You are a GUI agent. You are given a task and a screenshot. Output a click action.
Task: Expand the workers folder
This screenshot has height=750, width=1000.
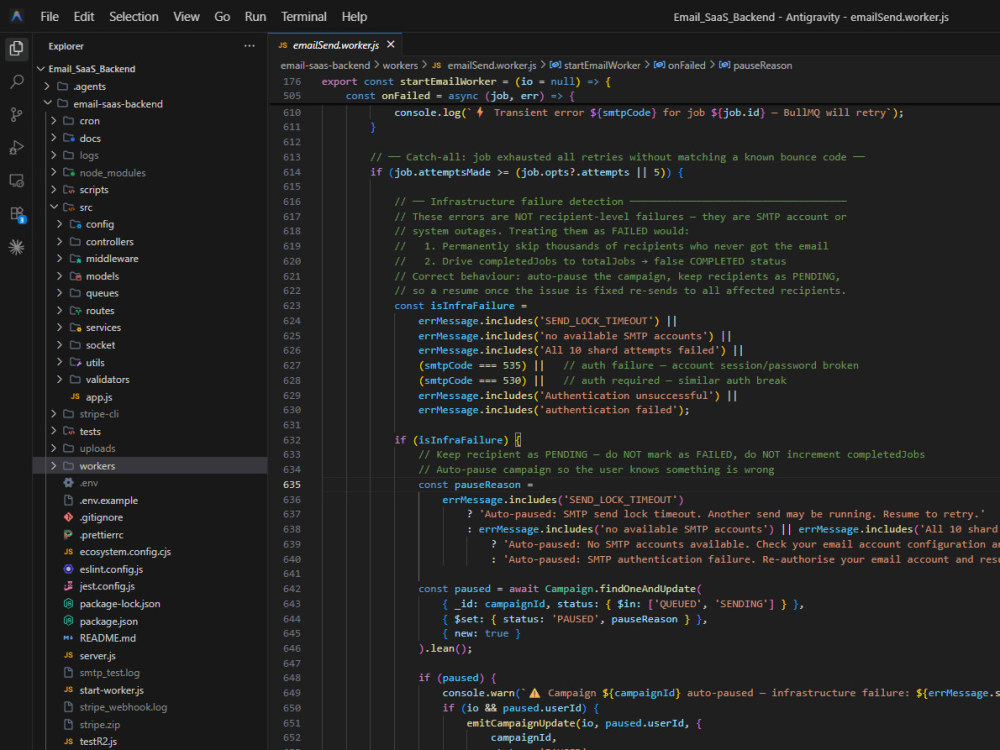(x=97, y=466)
